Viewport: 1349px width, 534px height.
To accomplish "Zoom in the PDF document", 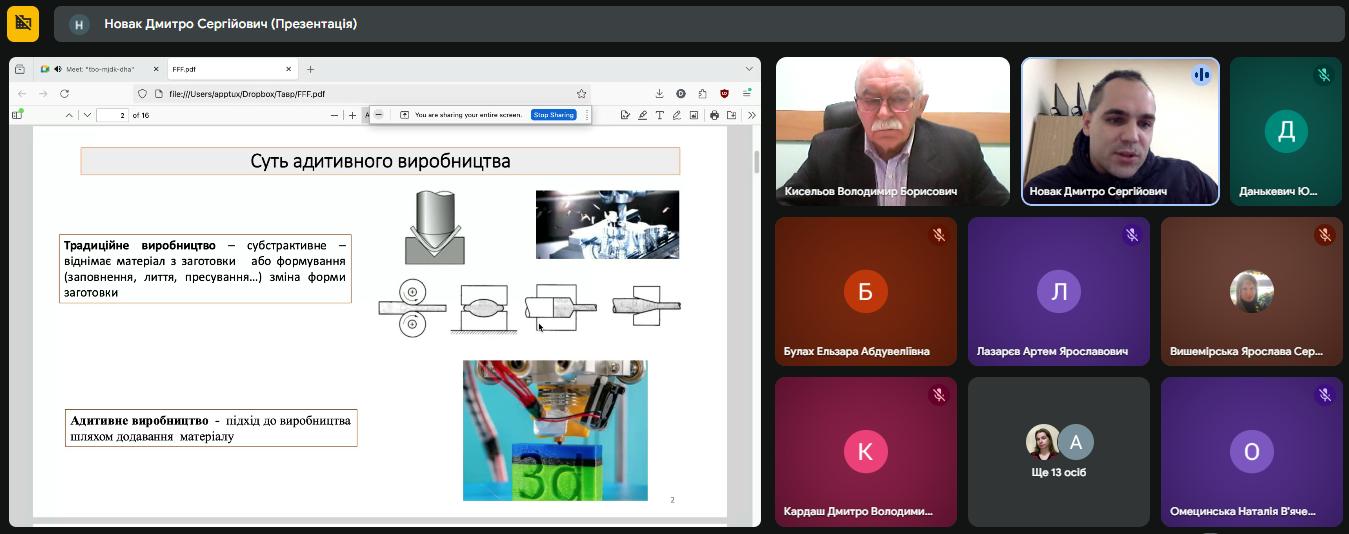I will (x=352, y=115).
